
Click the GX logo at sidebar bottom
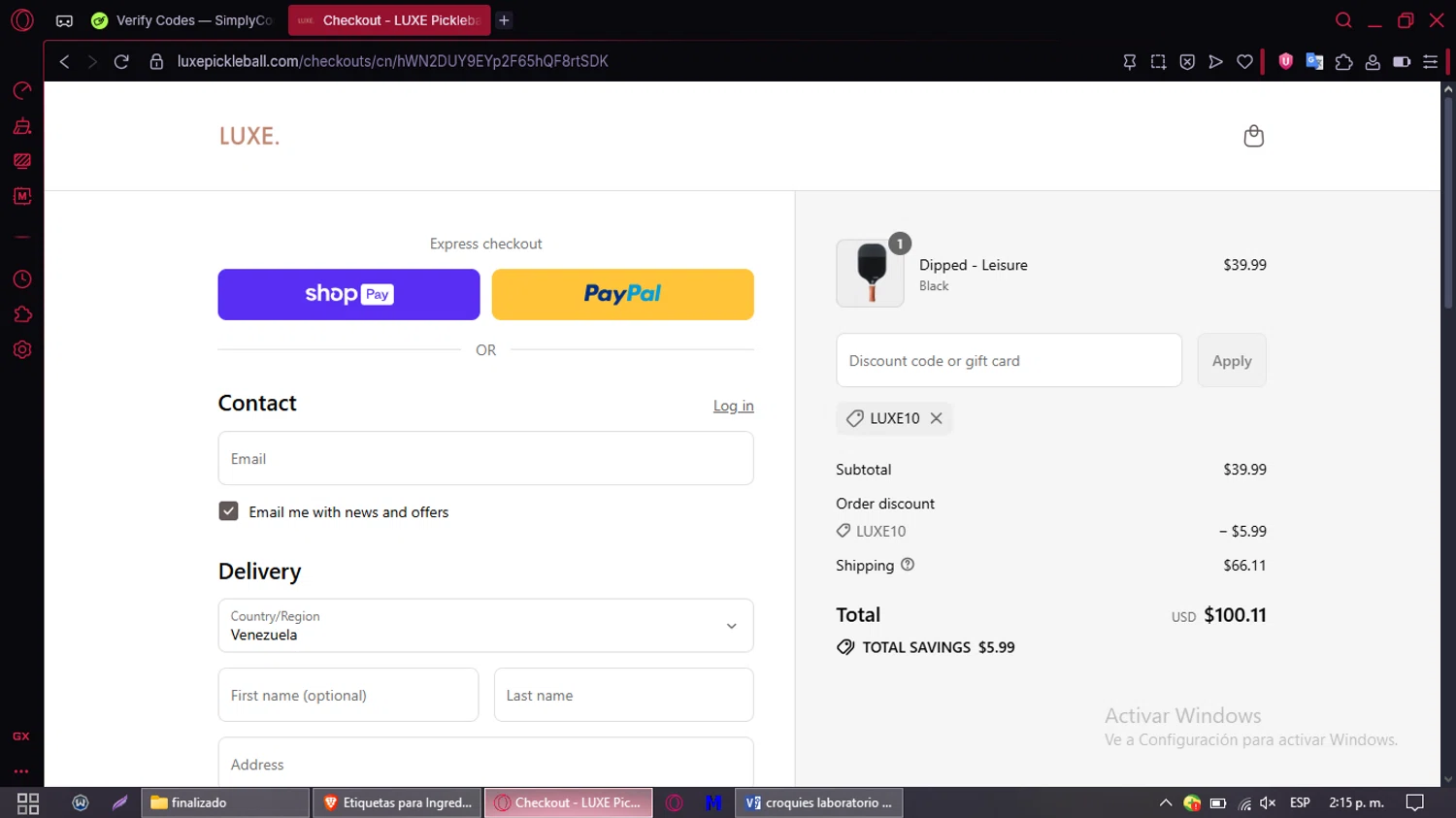coord(20,736)
